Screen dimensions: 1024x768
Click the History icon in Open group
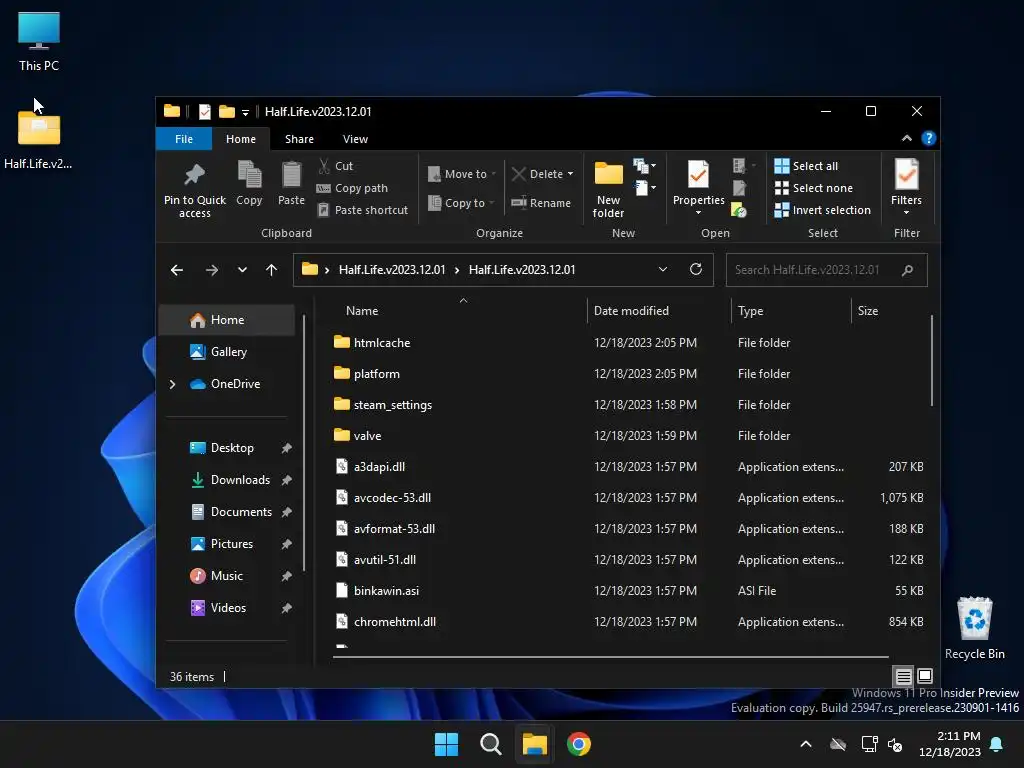(739, 210)
